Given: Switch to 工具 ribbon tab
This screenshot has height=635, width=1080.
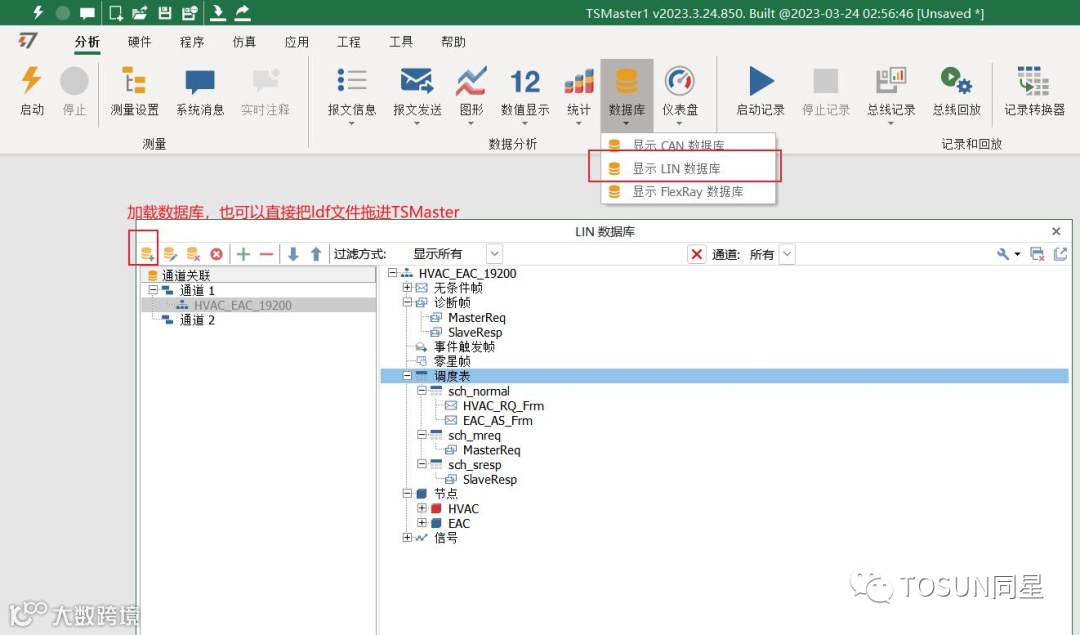Looking at the screenshot, I should (401, 42).
